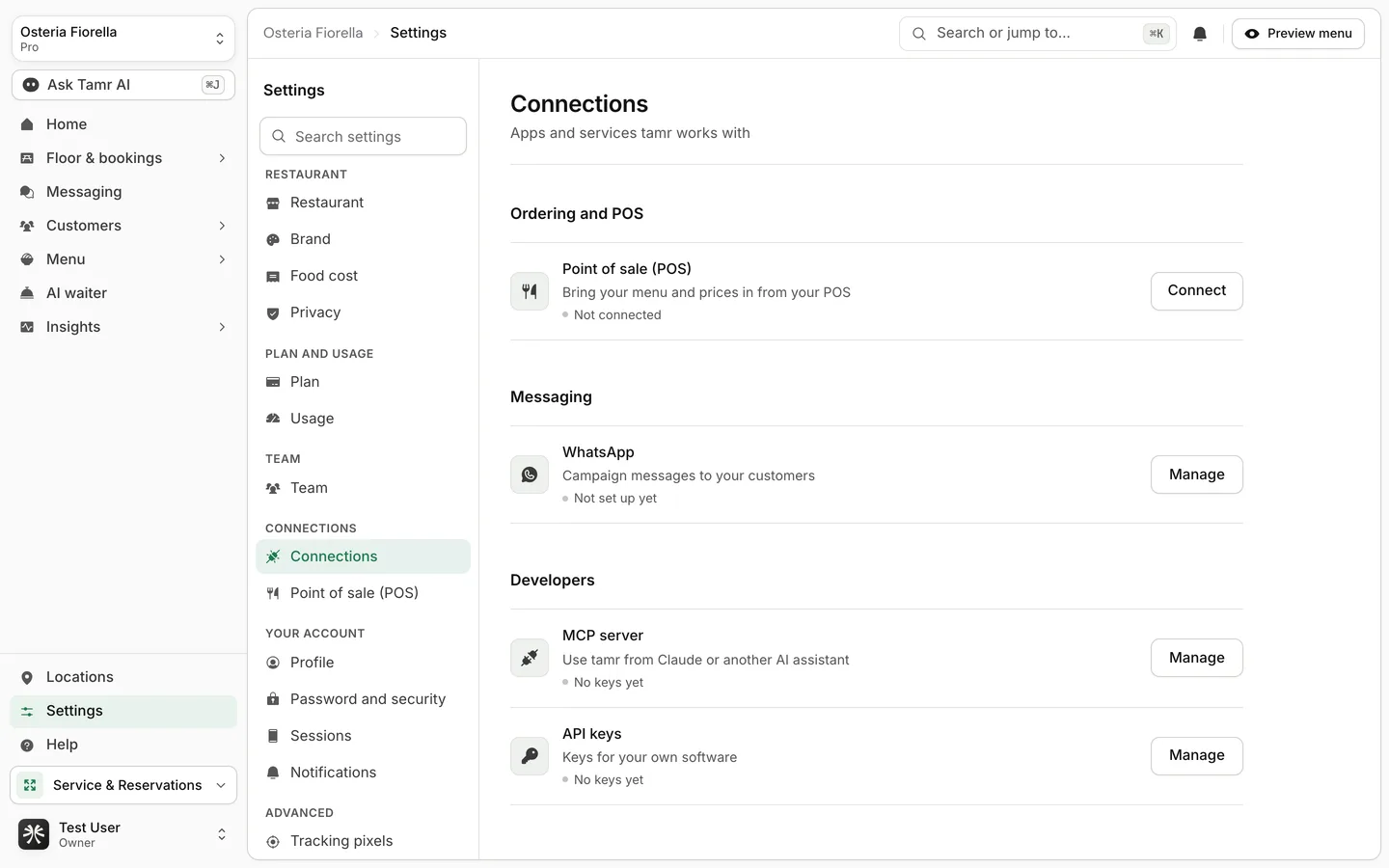Open Notifications settings item

[x=363, y=773]
